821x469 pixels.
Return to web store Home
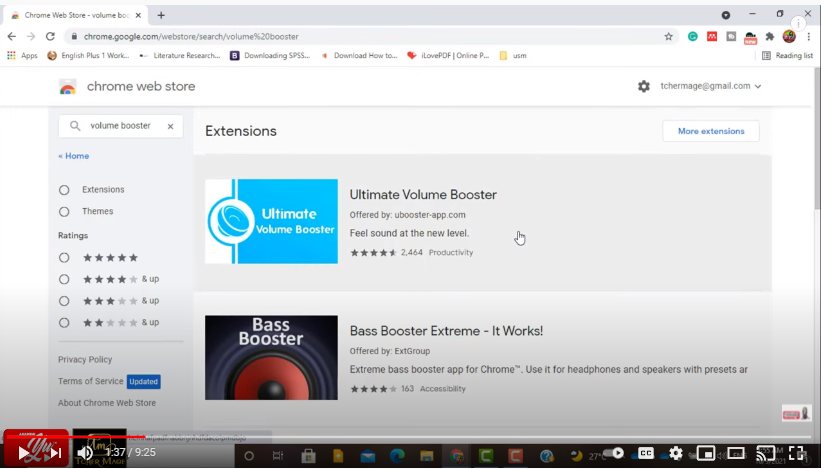pos(73,156)
